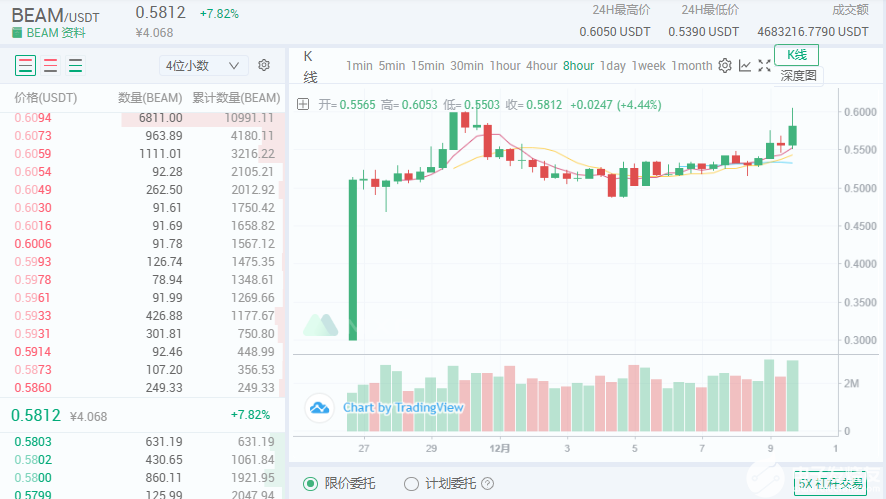Switch to 深度图 depth chart

(798, 76)
